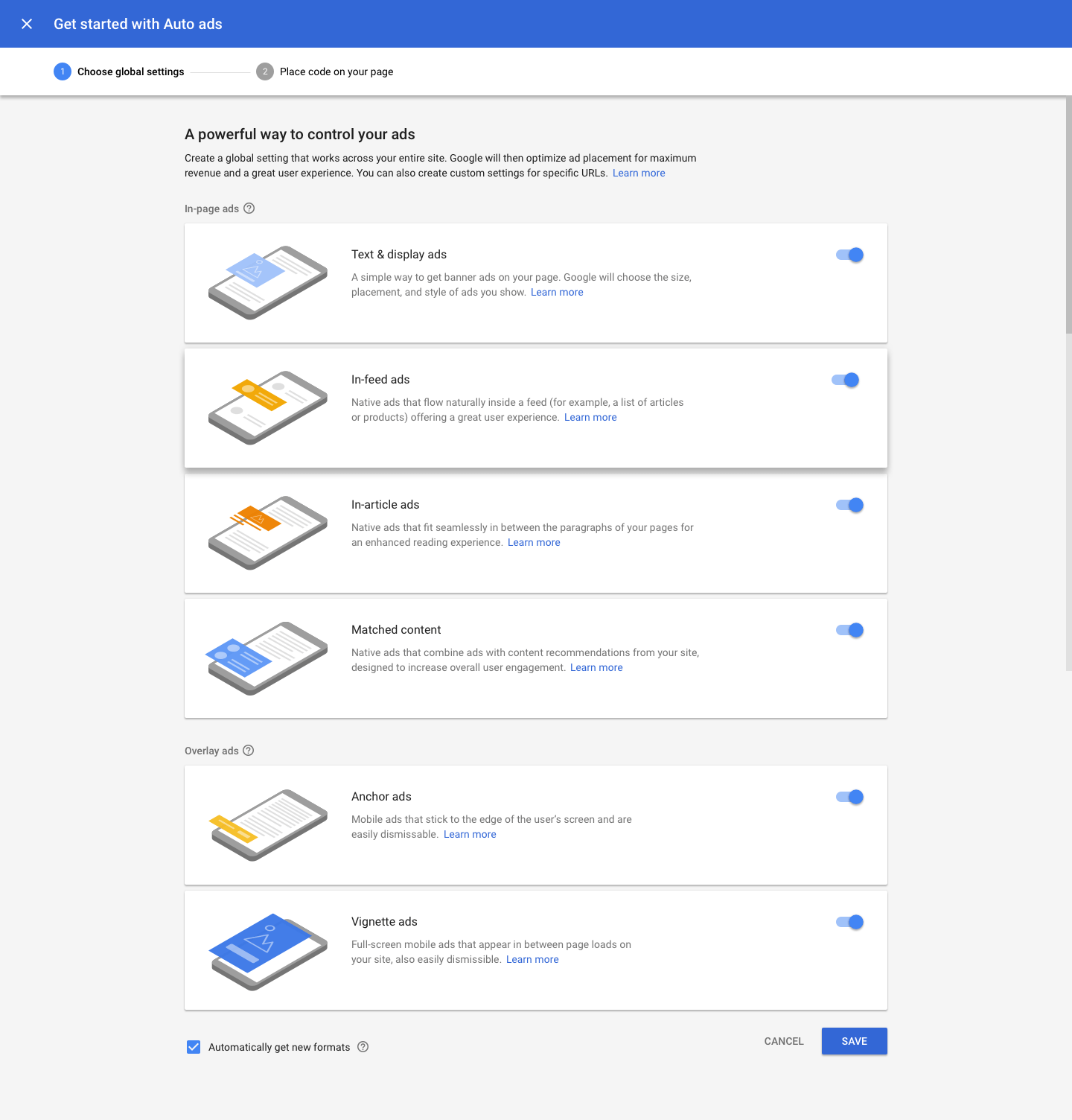Turn off the In-feed ads switch
This screenshot has width=1072, height=1120.
[845, 380]
